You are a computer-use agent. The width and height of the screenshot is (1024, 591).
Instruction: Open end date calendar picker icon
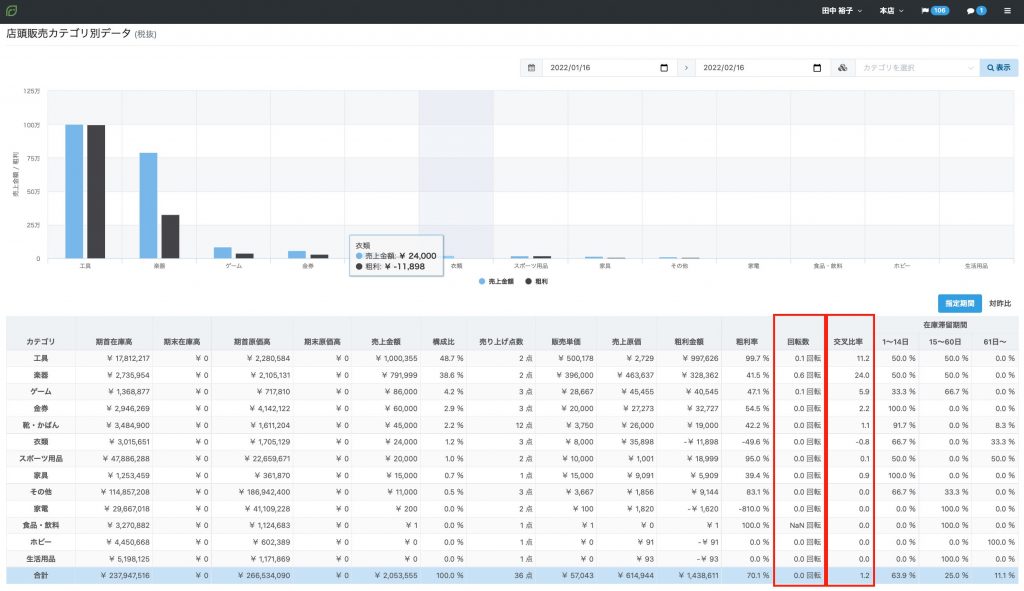817,68
